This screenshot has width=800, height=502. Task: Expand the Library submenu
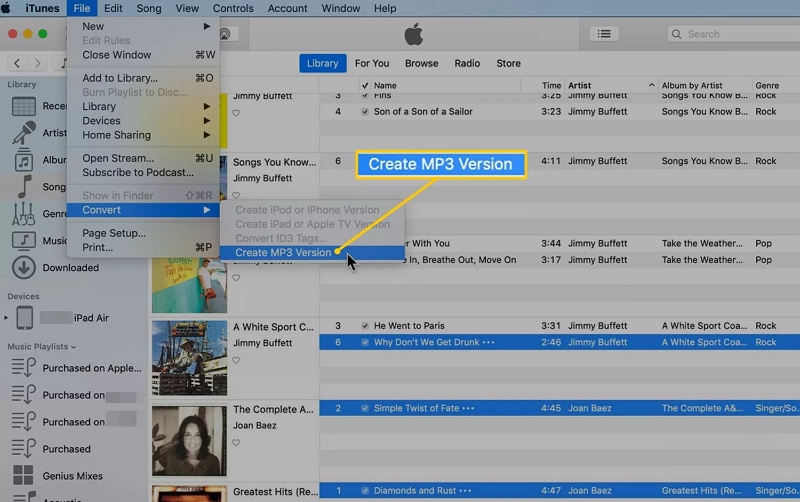point(207,106)
